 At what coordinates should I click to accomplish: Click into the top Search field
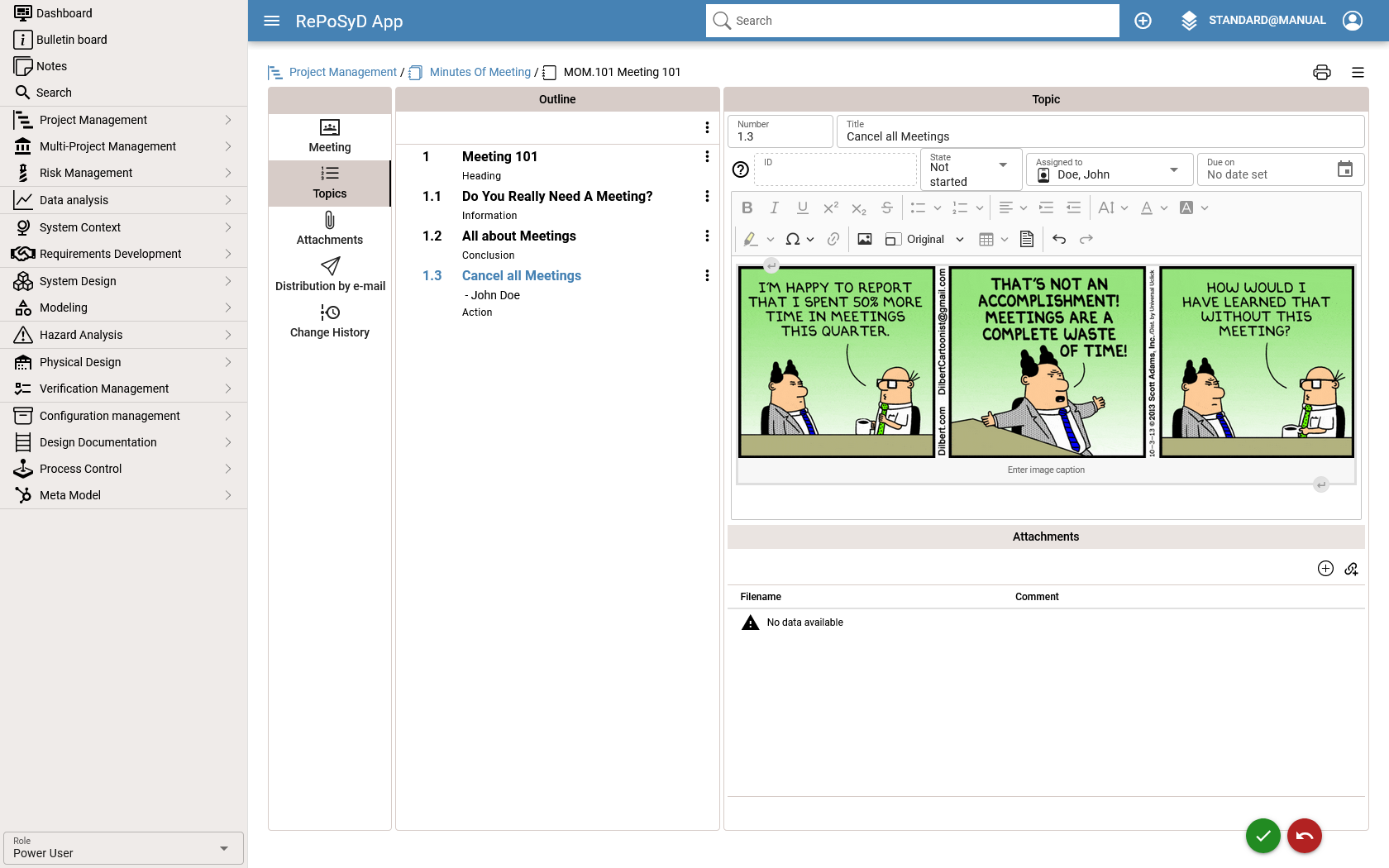[913, 21]
